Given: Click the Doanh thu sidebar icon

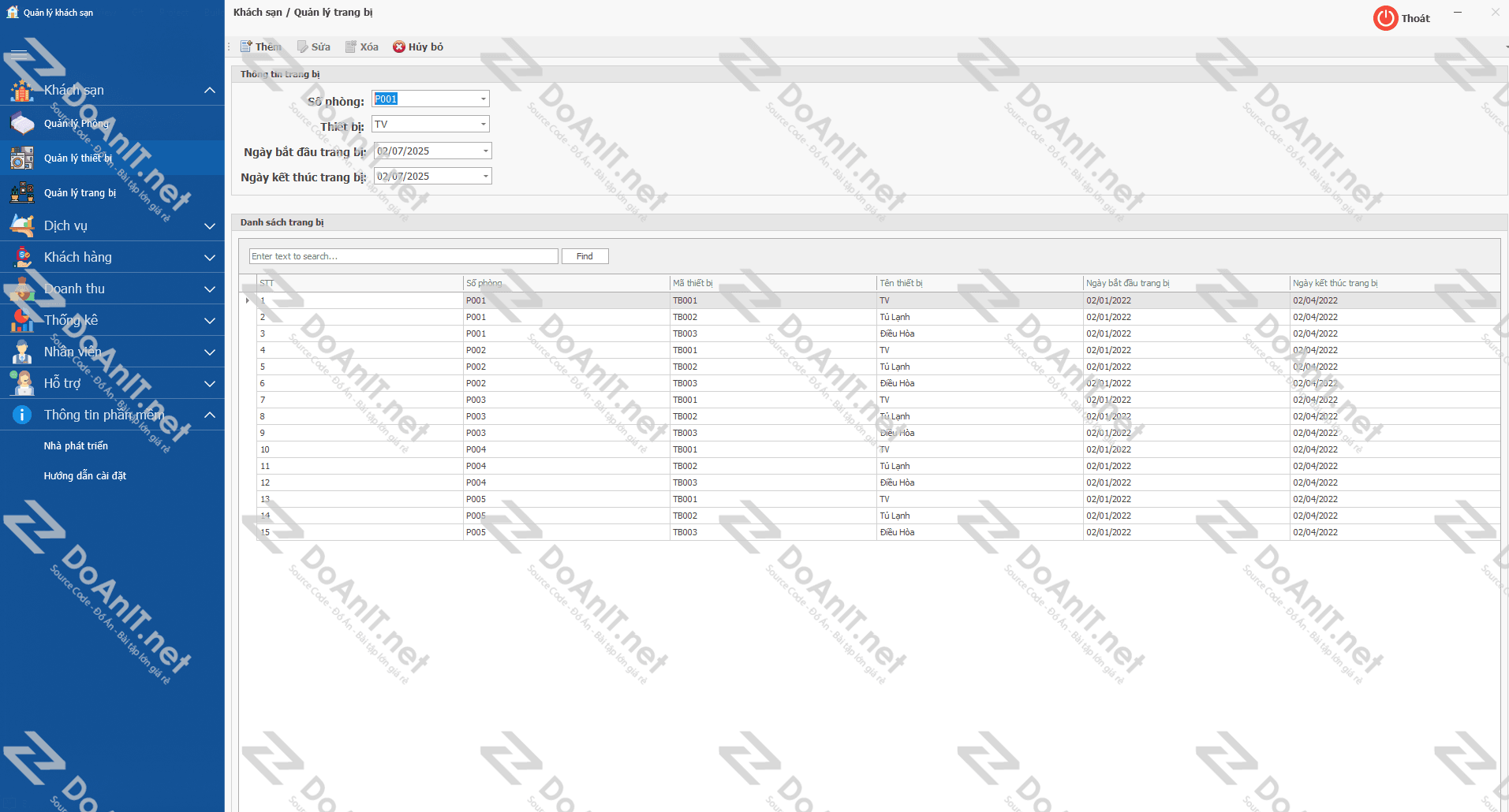Looking at the screenshot, I should coord(22,289).
